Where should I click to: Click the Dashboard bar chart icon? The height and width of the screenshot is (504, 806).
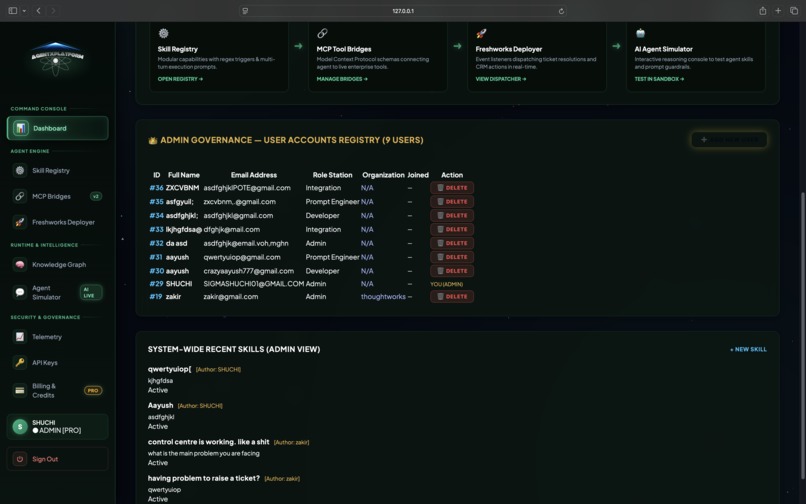pyautogui.click(x=21, y=128)
